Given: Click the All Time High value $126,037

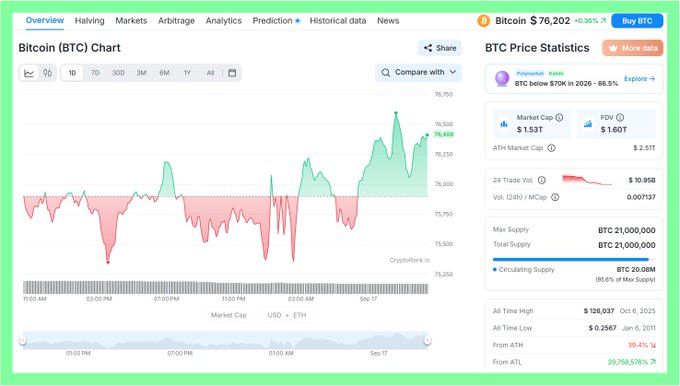Looking at the screenshot, I should (599, 311).
